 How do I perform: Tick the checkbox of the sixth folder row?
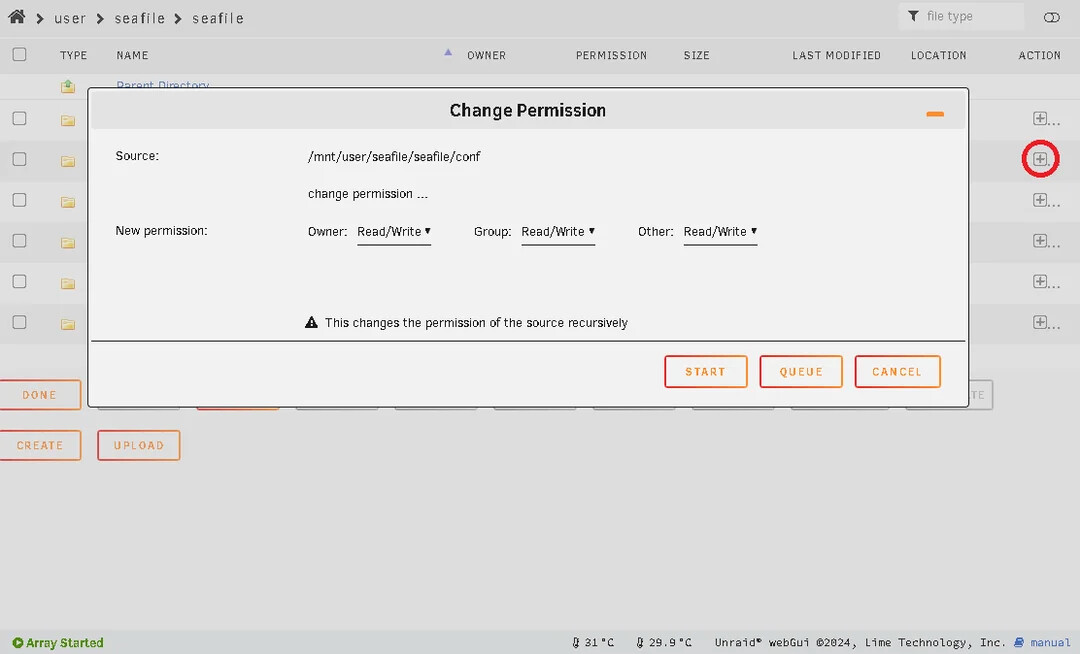[x=19, y=322]
